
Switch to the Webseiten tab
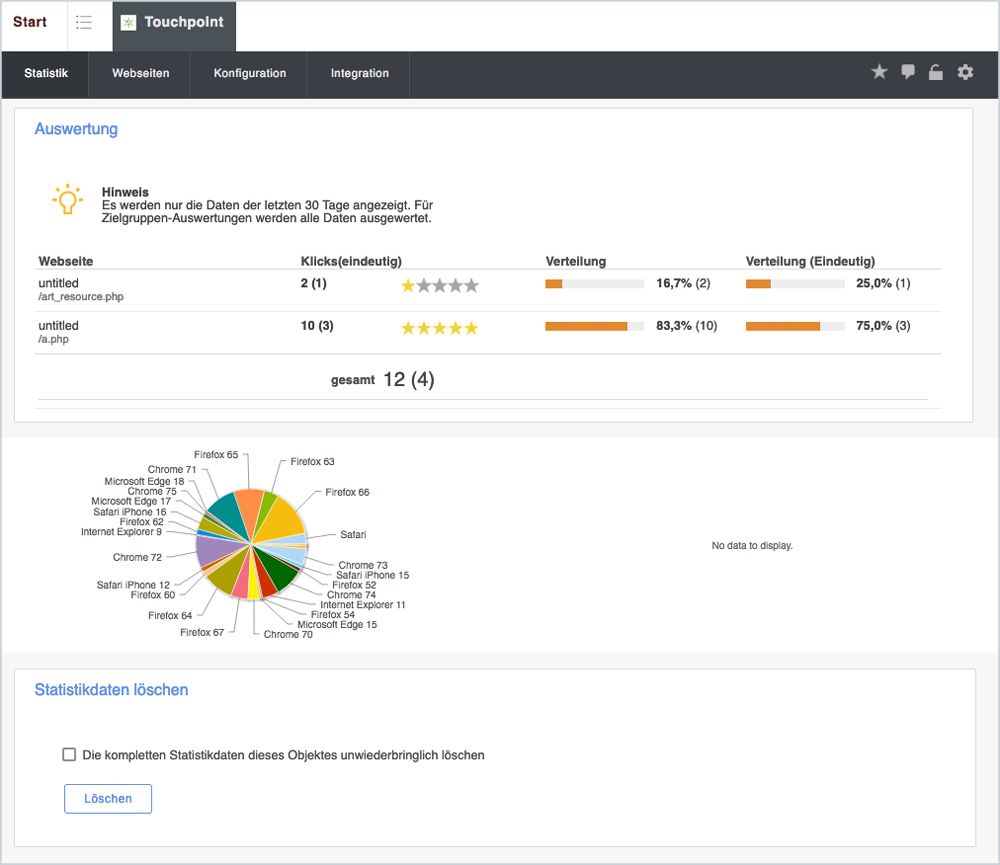tap(140, 73)
